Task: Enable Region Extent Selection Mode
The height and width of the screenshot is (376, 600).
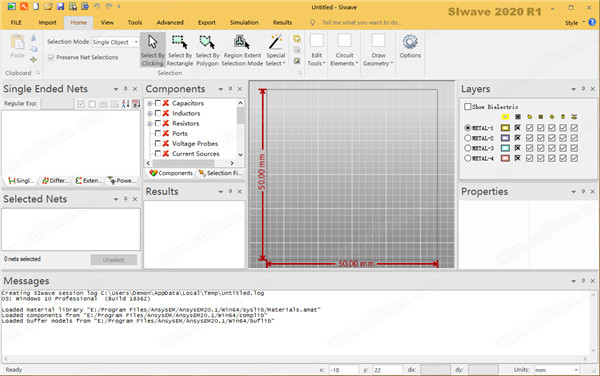Action: coord(242,50)
